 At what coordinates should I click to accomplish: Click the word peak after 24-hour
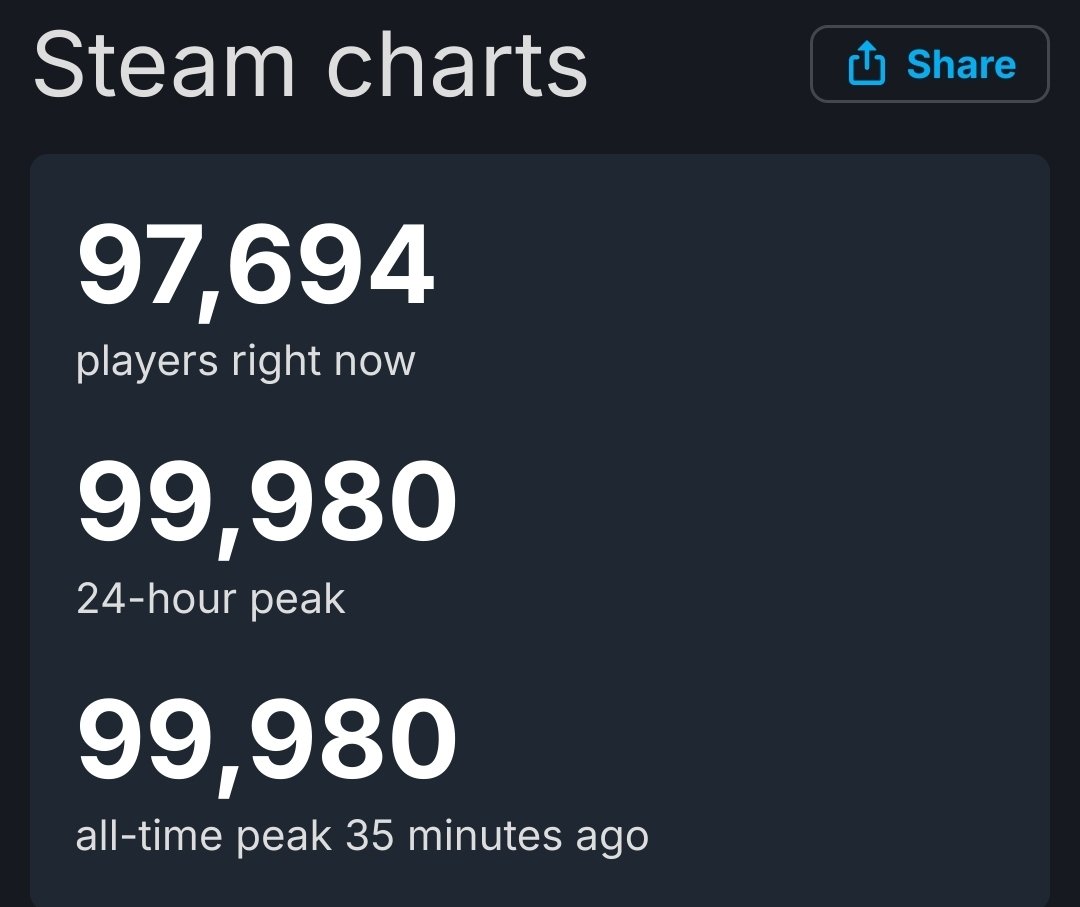[298, 601]
